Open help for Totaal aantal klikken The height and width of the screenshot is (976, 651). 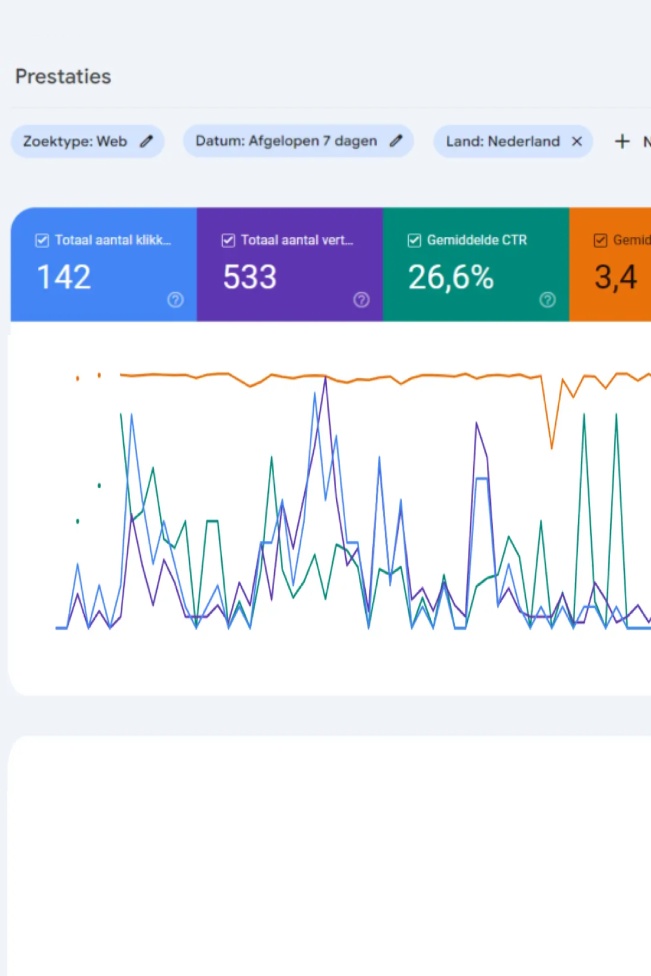click(x=176, y=300)
